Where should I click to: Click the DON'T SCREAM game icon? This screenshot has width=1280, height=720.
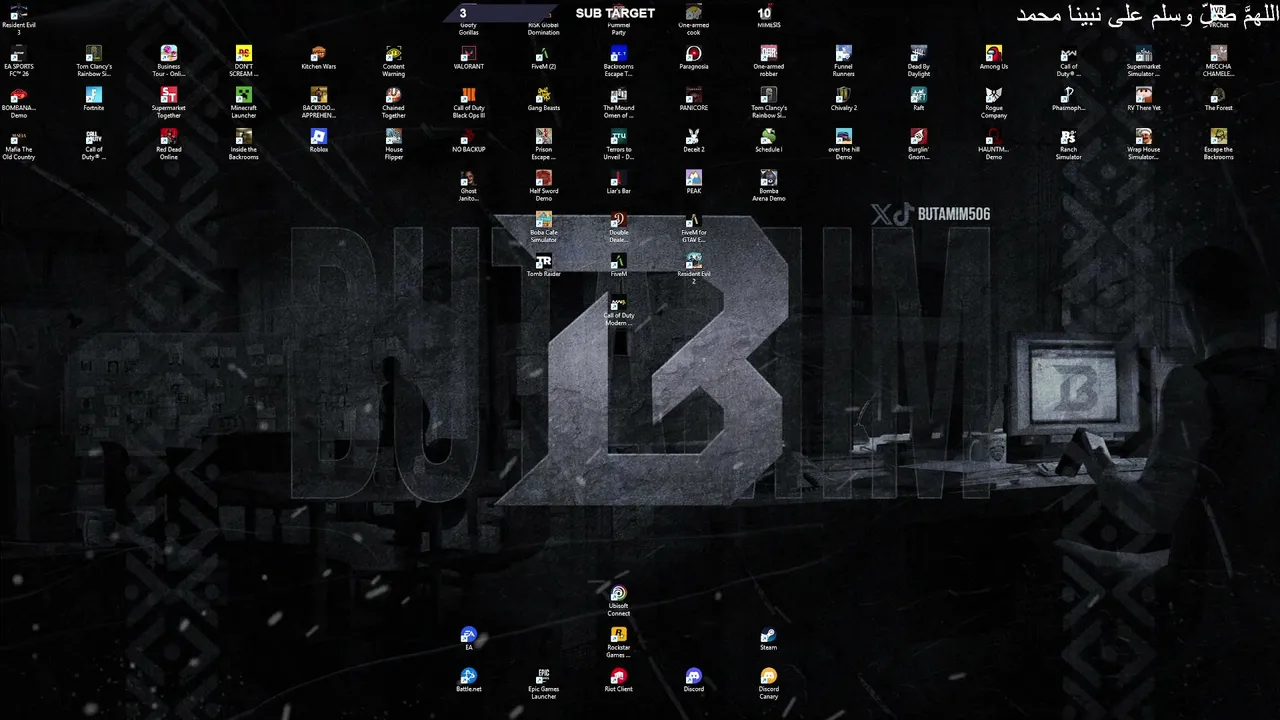(x=244, y=61)
